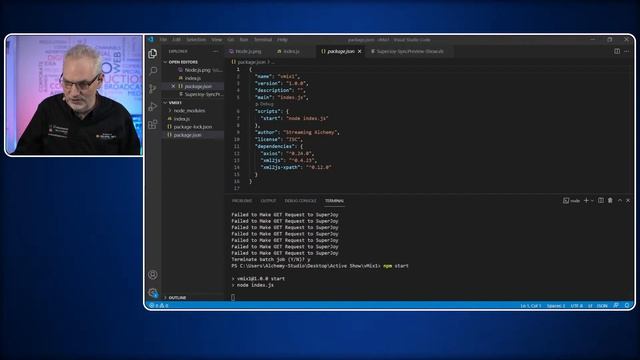640x360 pixels.
Task: Switch to the Output panel tab
Action: [268, 201]
